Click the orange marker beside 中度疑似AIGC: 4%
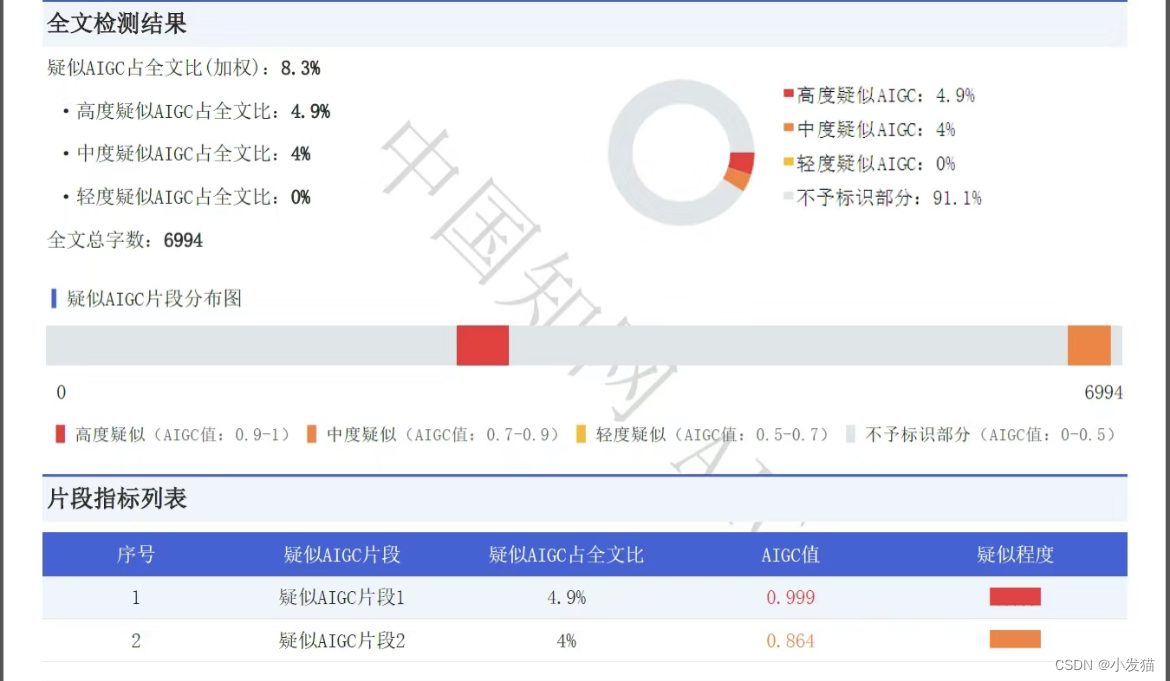This screenshot has height=681, width=1170. coord(789,129)
